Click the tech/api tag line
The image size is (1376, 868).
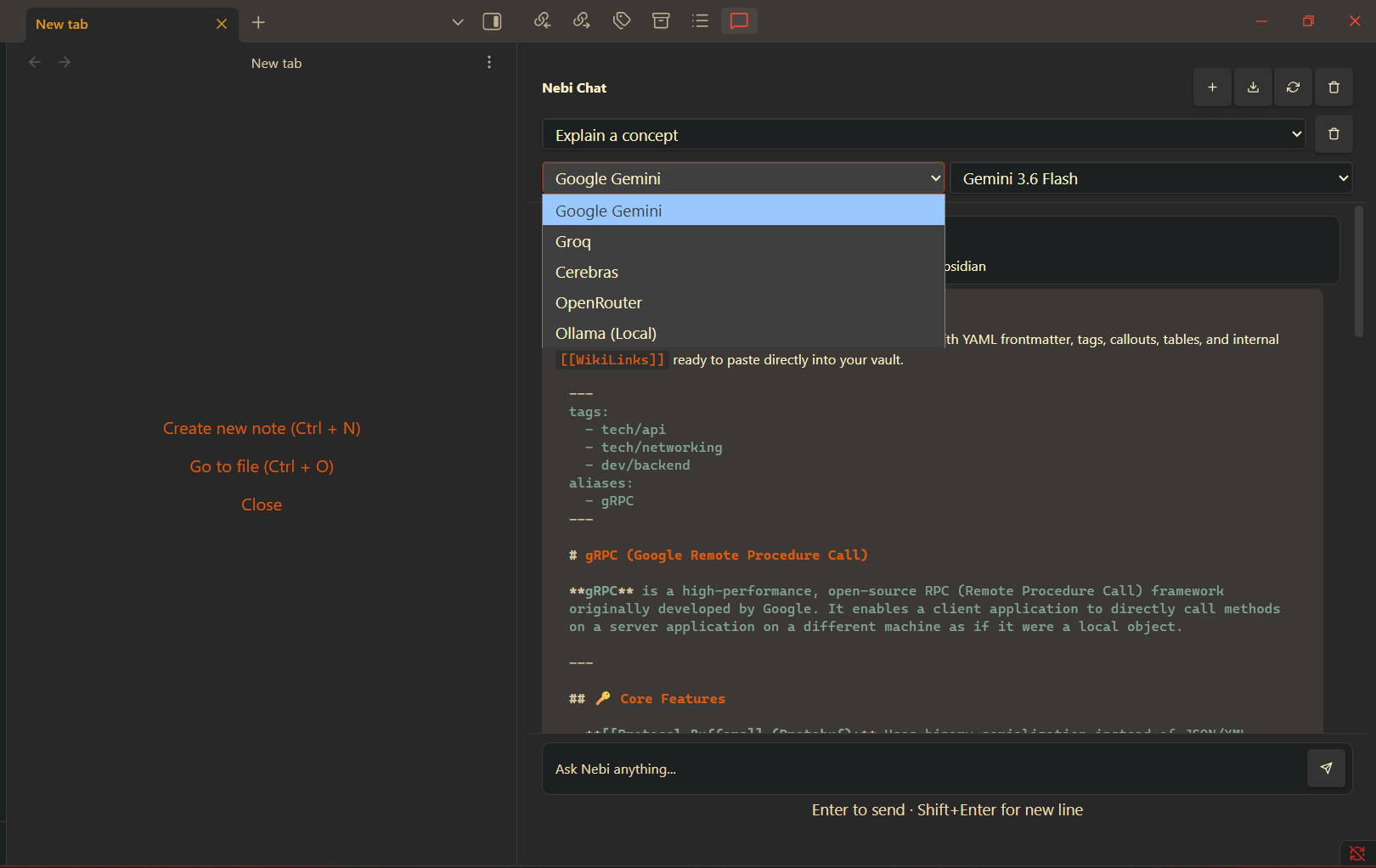(634, 429)
